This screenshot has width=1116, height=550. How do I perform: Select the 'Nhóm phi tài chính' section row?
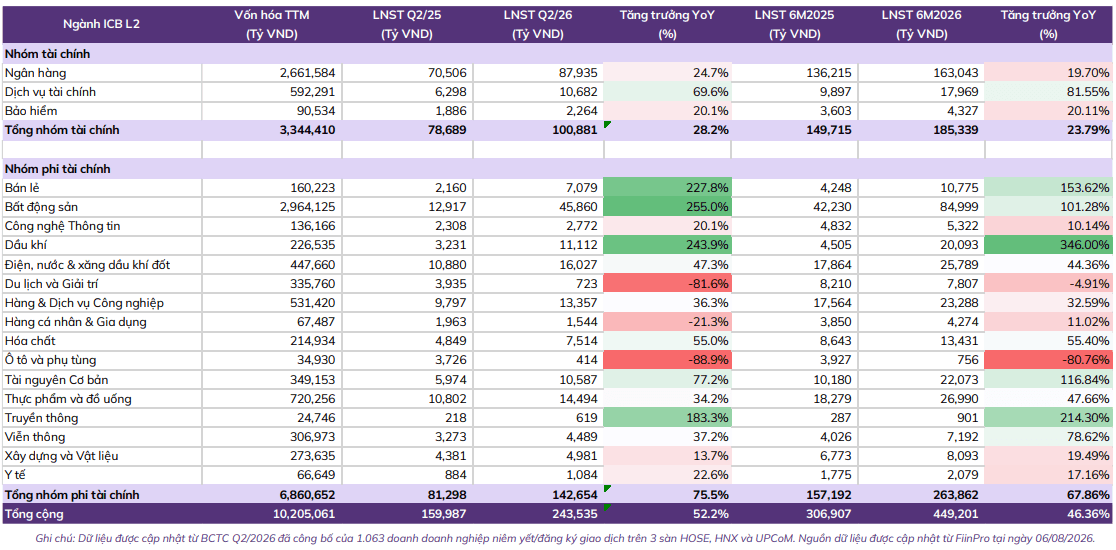(x=557, y=169)
